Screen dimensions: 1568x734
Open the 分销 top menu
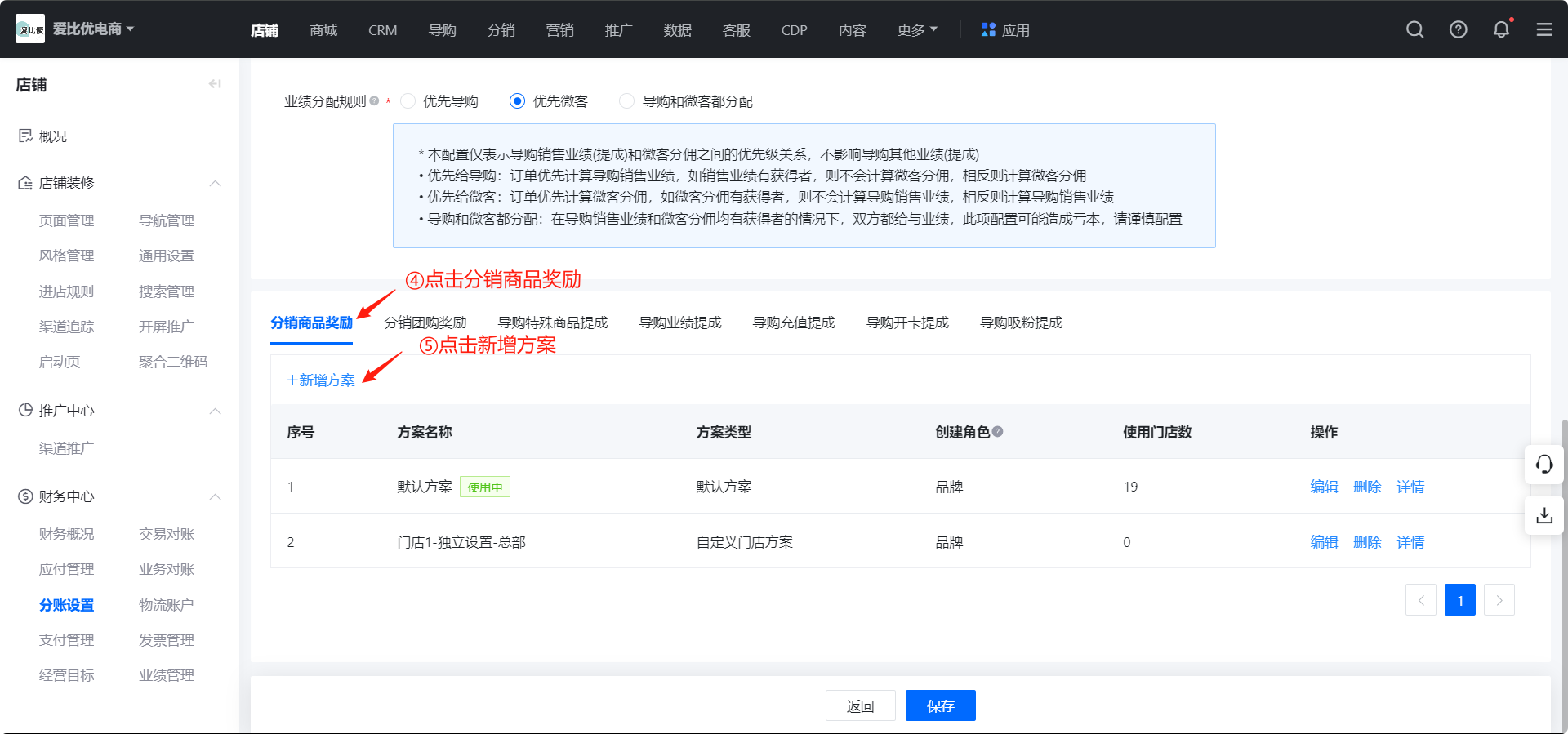pos(501,30)
